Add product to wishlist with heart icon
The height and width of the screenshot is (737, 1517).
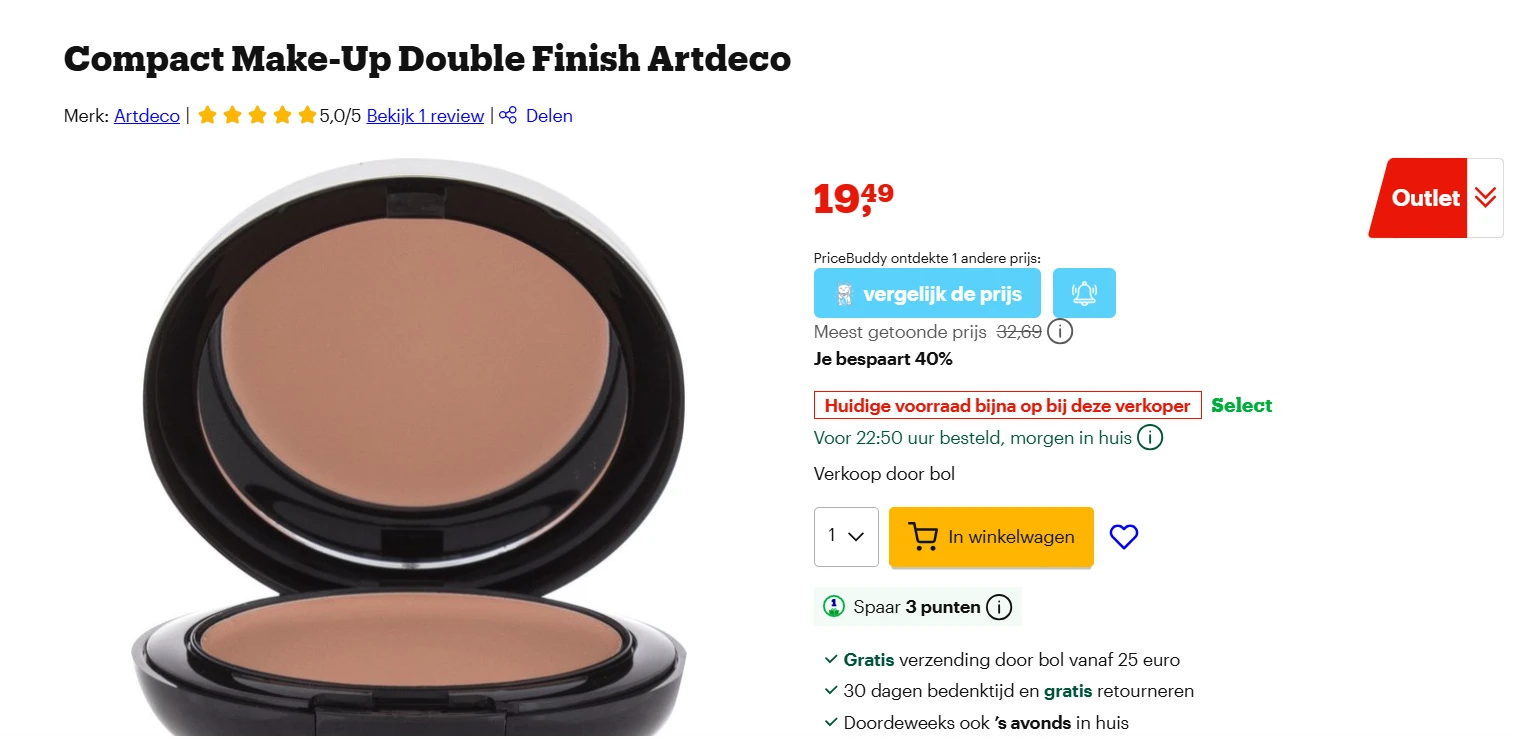point(1124,537)
